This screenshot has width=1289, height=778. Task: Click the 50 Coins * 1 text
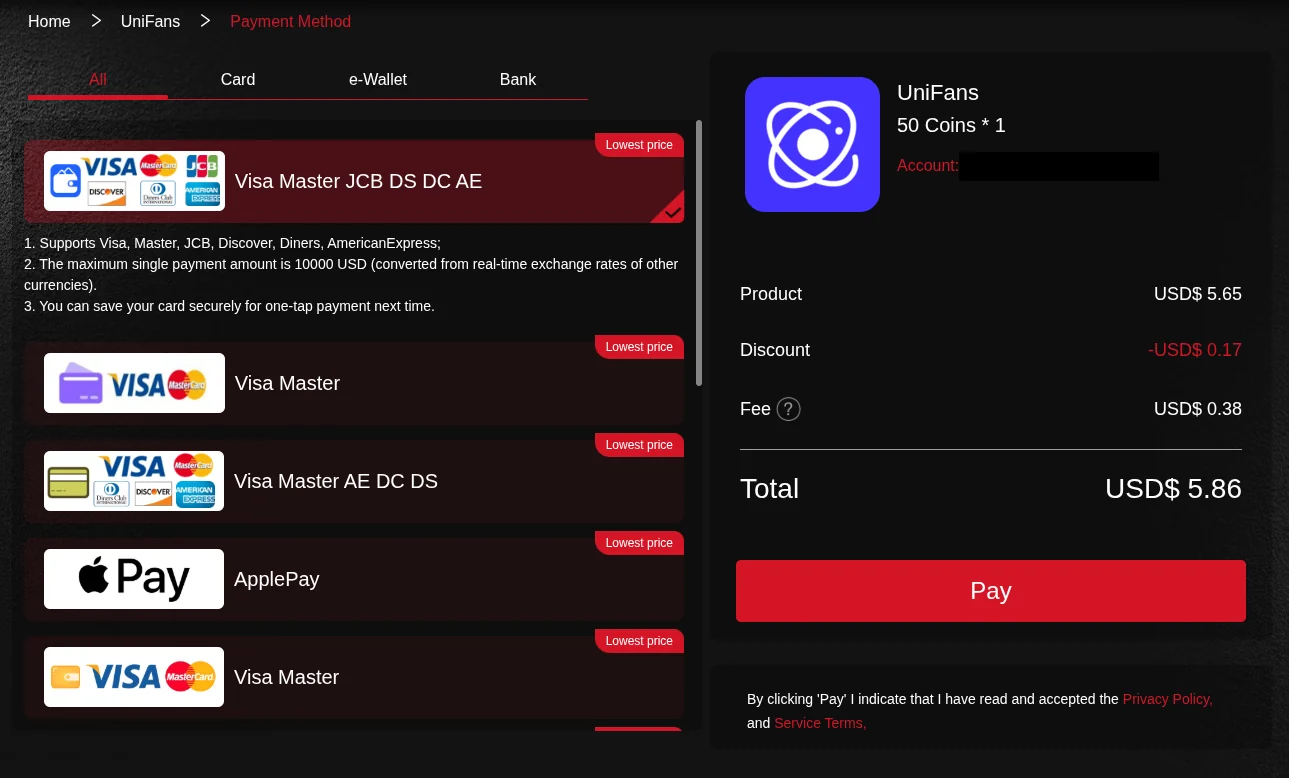click(x=951, y=125)
